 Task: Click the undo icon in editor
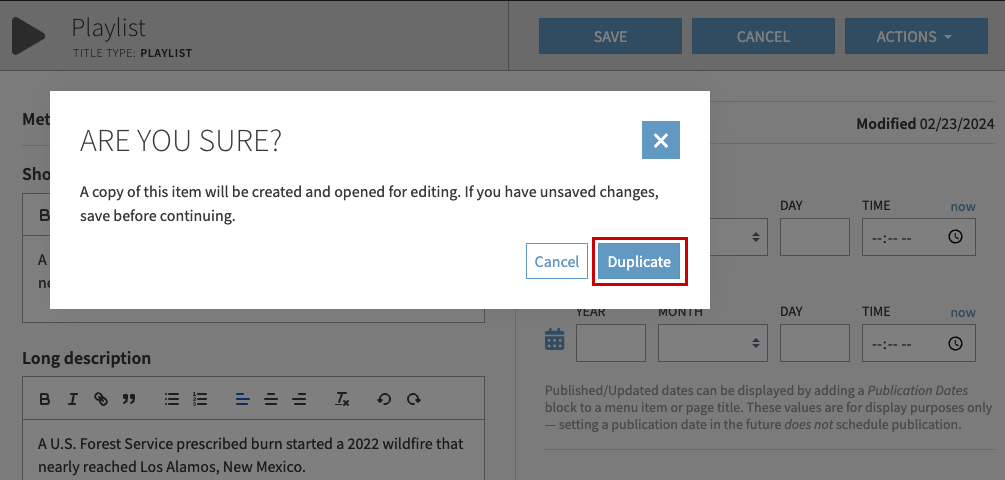(x=384, y=399)
